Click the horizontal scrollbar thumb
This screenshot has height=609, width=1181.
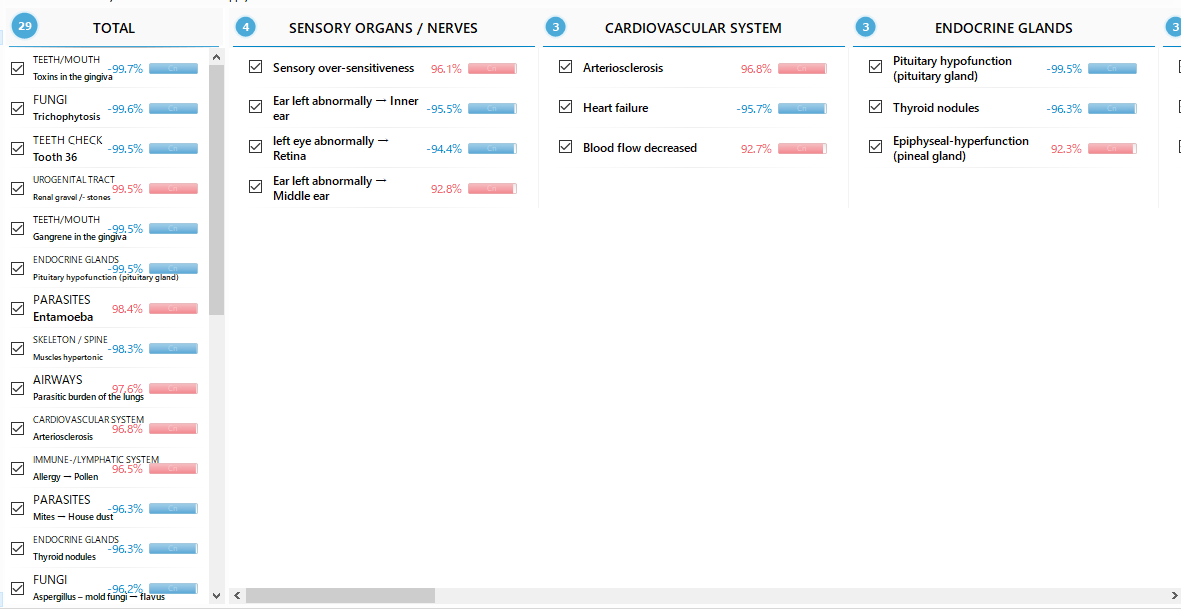coord(340,595)
